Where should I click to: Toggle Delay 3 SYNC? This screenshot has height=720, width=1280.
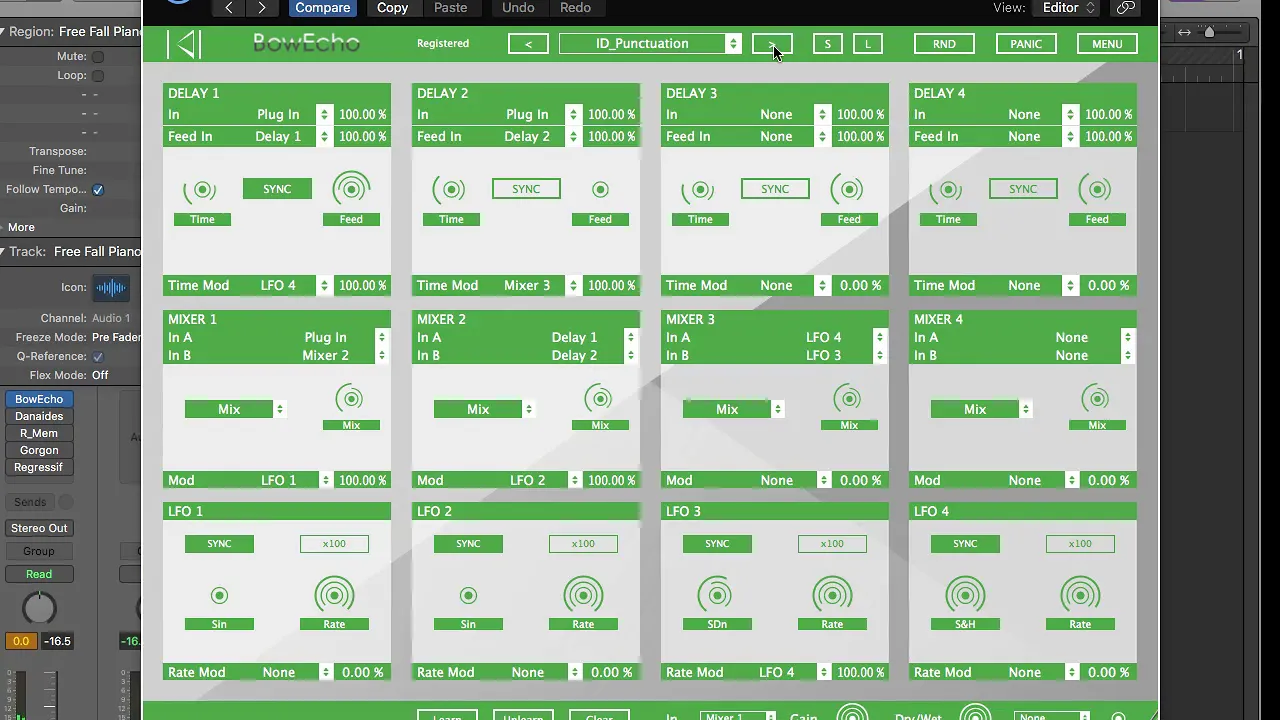coord(775,189)
